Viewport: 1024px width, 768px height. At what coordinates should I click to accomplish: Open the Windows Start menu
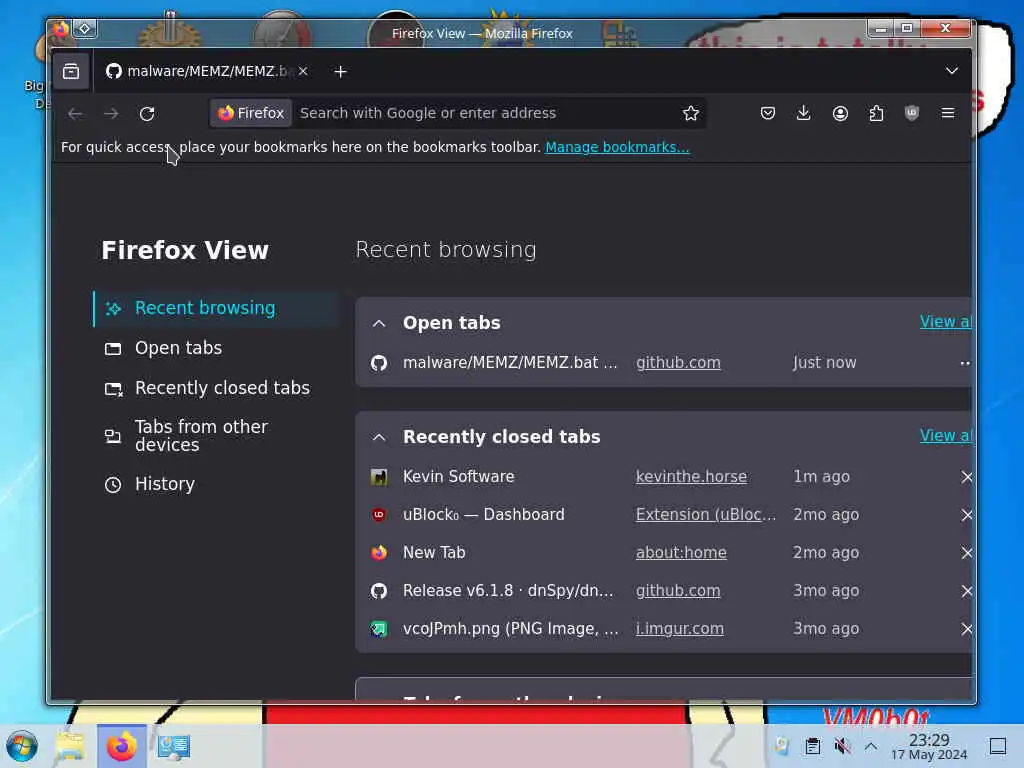tap(22, 746)
